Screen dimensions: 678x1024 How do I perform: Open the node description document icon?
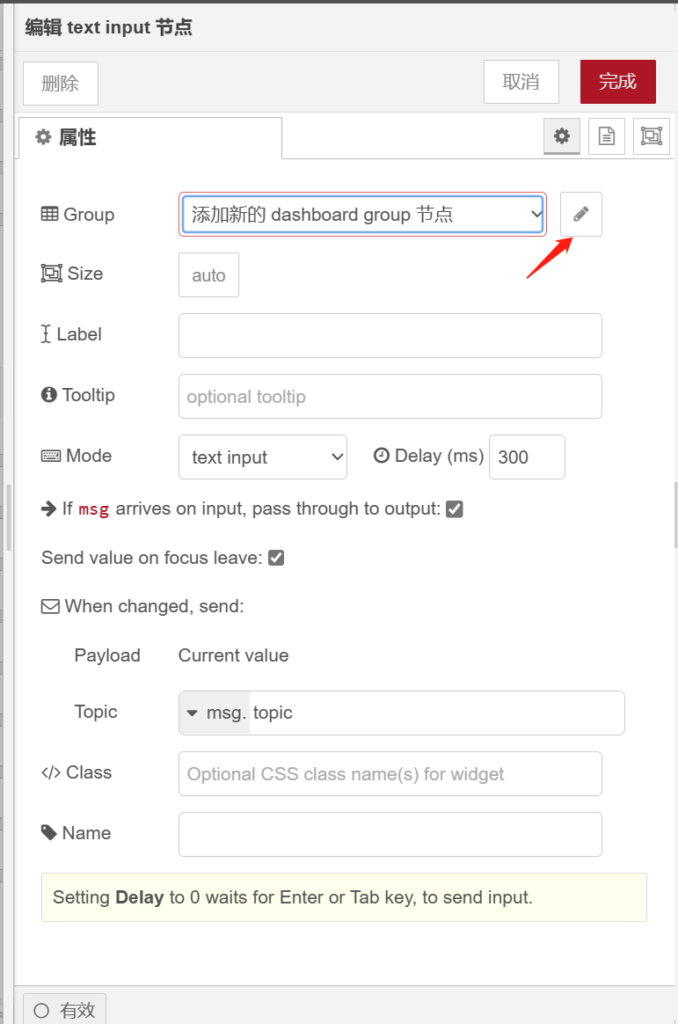point(606,137)
